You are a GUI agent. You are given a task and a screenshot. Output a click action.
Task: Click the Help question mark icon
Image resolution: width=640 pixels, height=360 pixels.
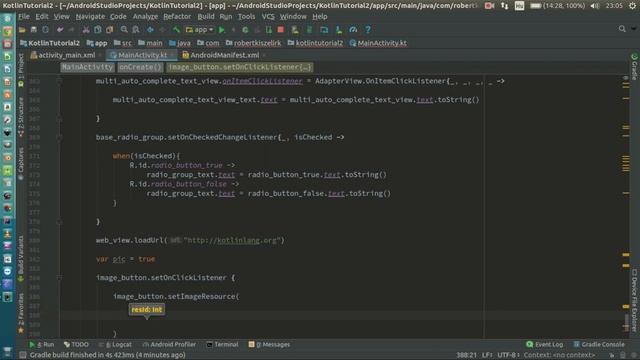point(368,30)
